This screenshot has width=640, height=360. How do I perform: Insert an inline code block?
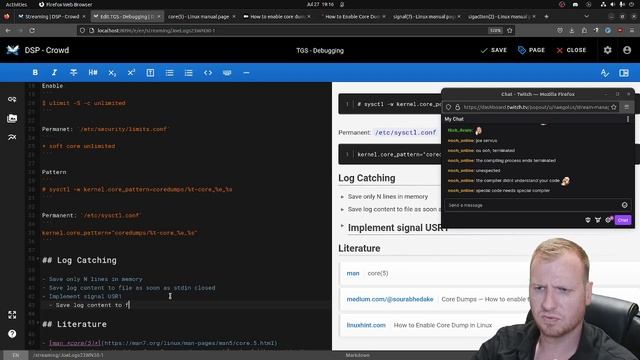208,73
